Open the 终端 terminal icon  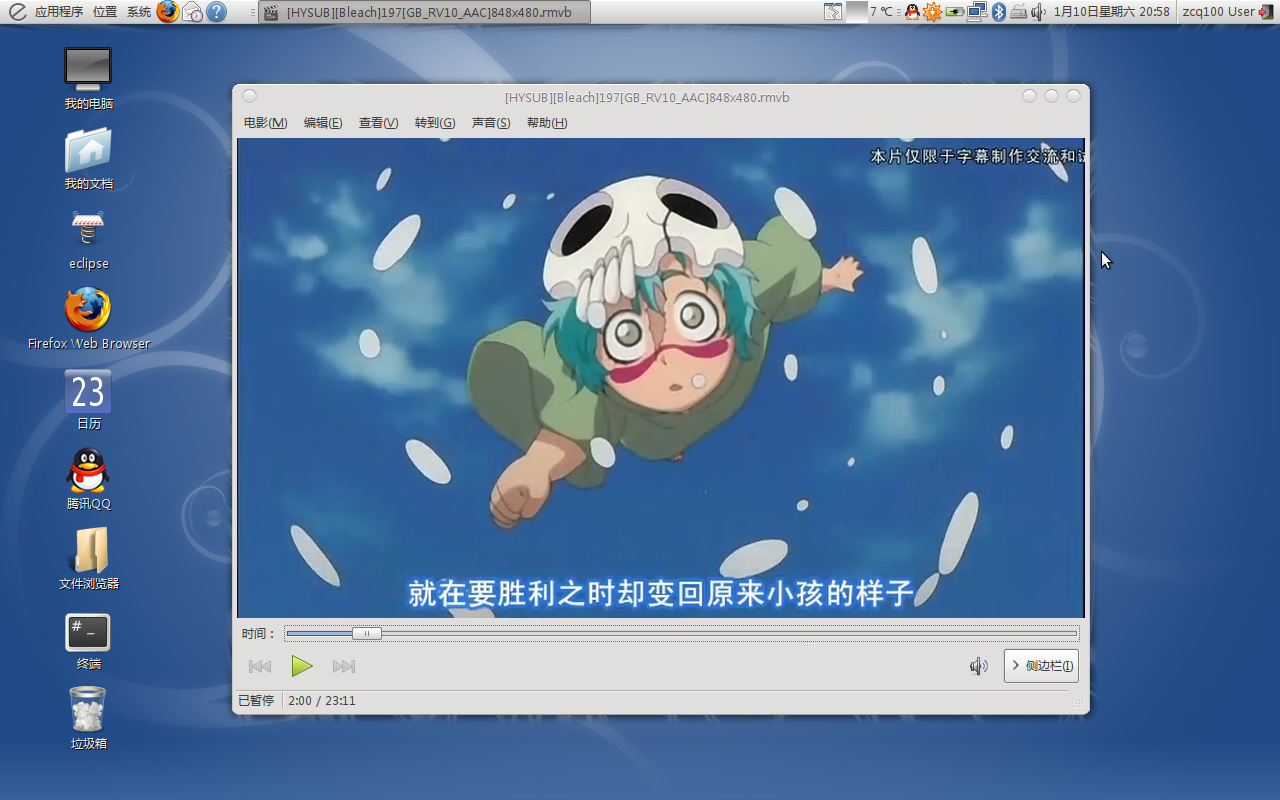[88, 639]
